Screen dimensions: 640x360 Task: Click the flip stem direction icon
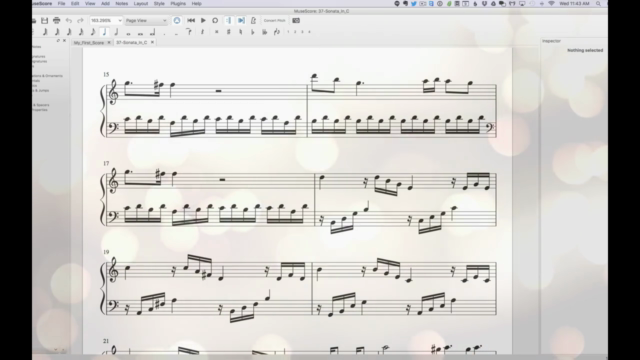coord(277,32)
